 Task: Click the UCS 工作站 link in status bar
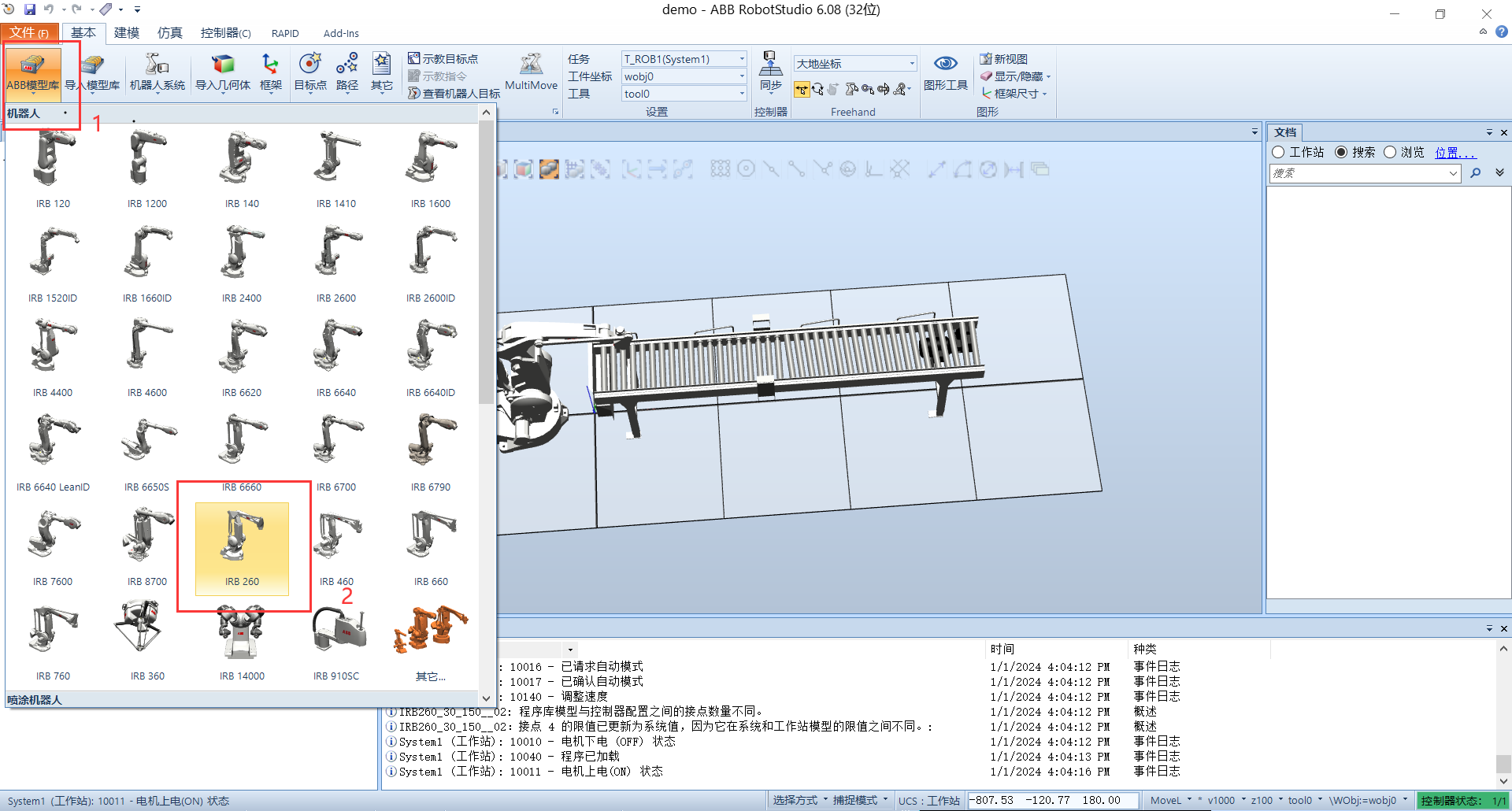tap(943, 801)
